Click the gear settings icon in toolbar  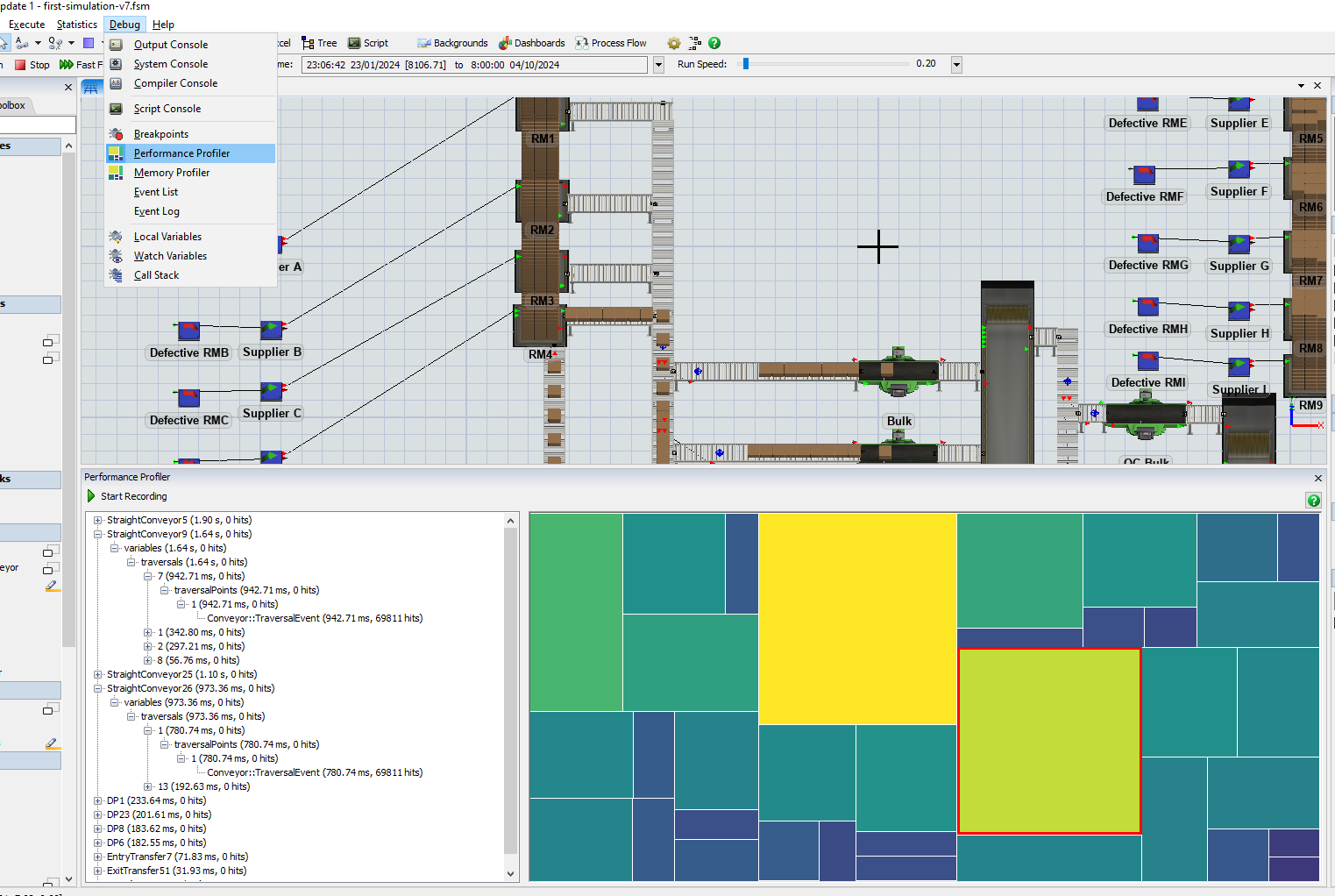[674, 43]
